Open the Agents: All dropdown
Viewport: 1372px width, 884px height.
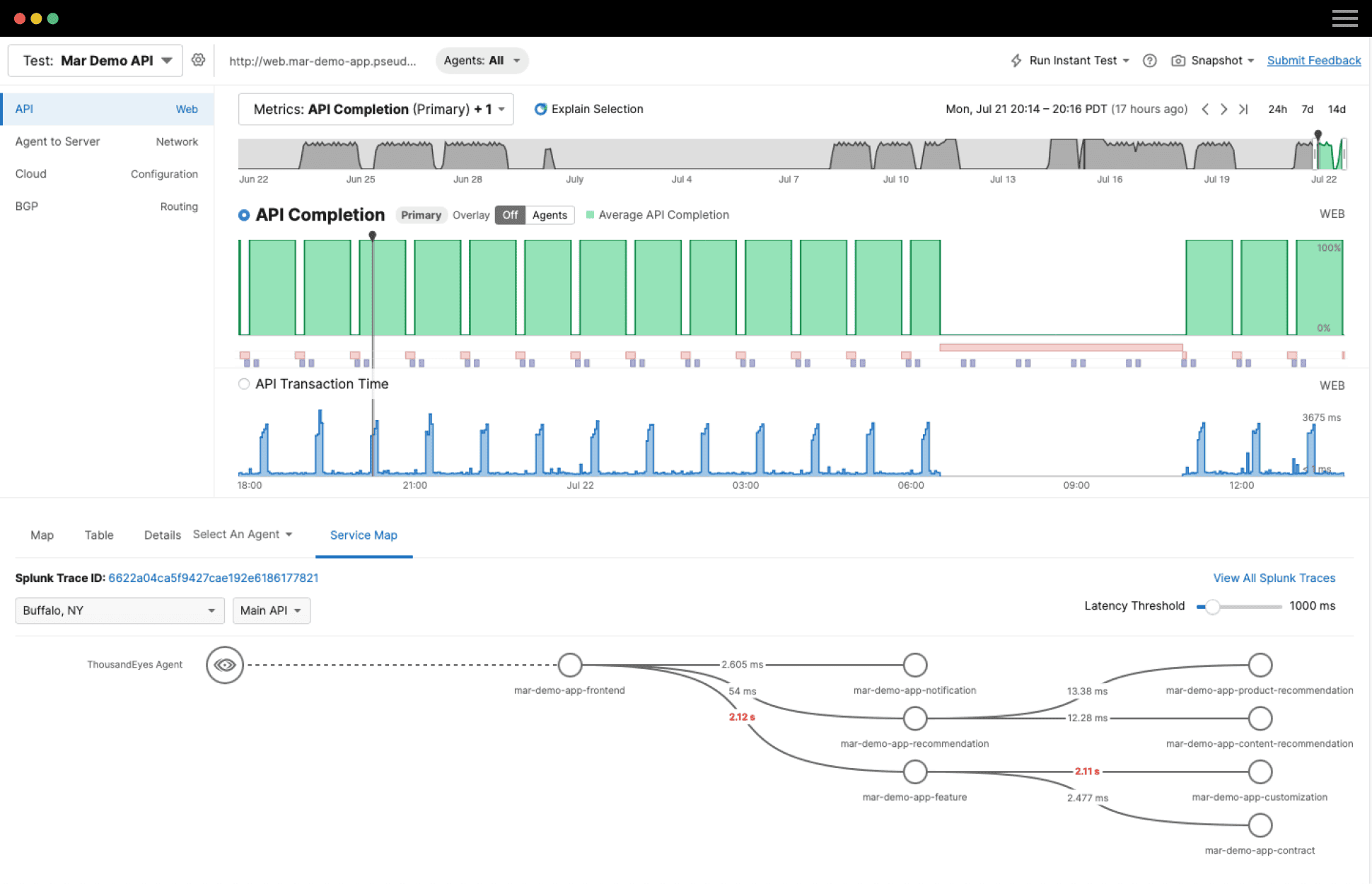(482, 60)
